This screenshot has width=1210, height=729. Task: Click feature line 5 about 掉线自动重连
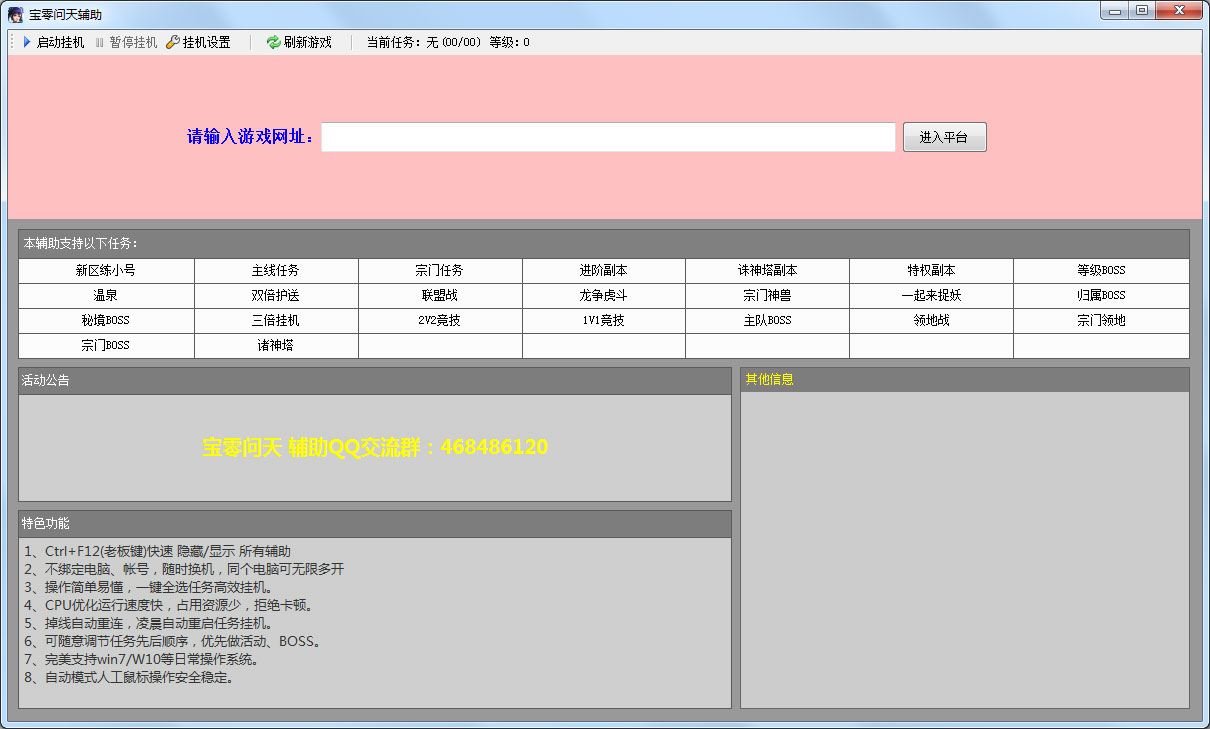pyautogui.click(x=149, y=624)
